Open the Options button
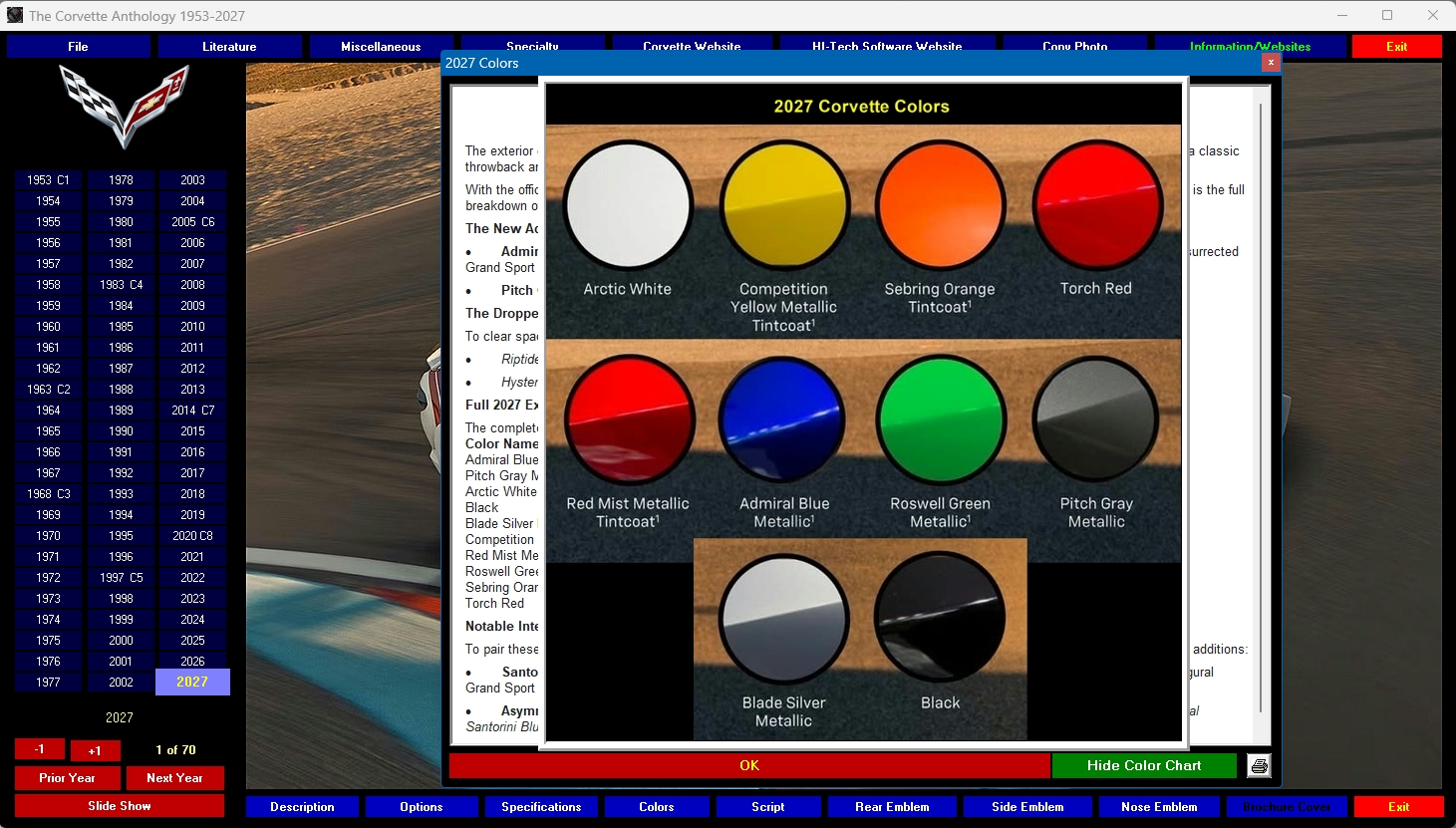This screenshot has height=828, width=1456. pyautogui.click(x=422, y=807)
